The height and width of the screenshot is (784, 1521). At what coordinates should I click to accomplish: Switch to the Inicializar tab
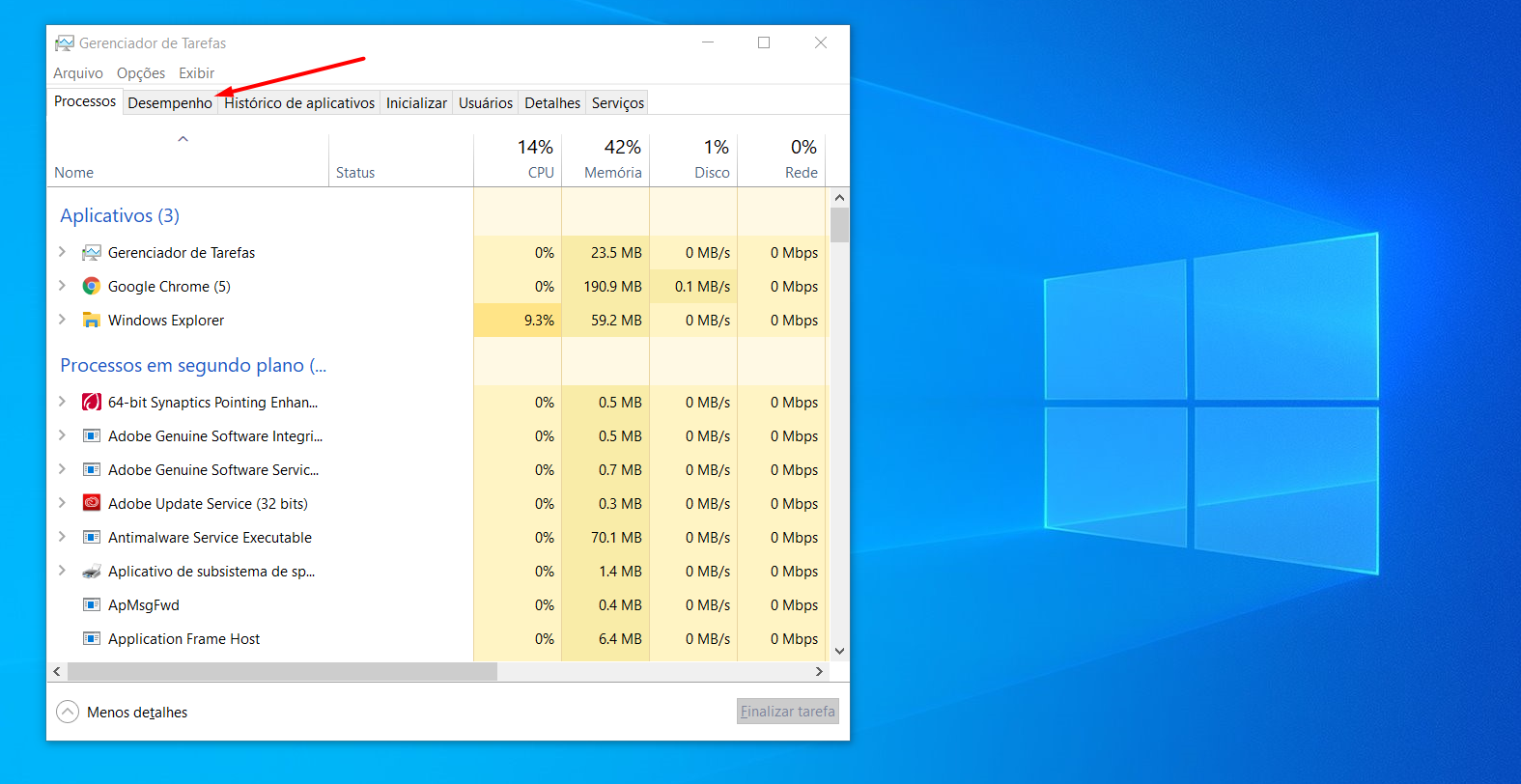(x=416, y=103)
